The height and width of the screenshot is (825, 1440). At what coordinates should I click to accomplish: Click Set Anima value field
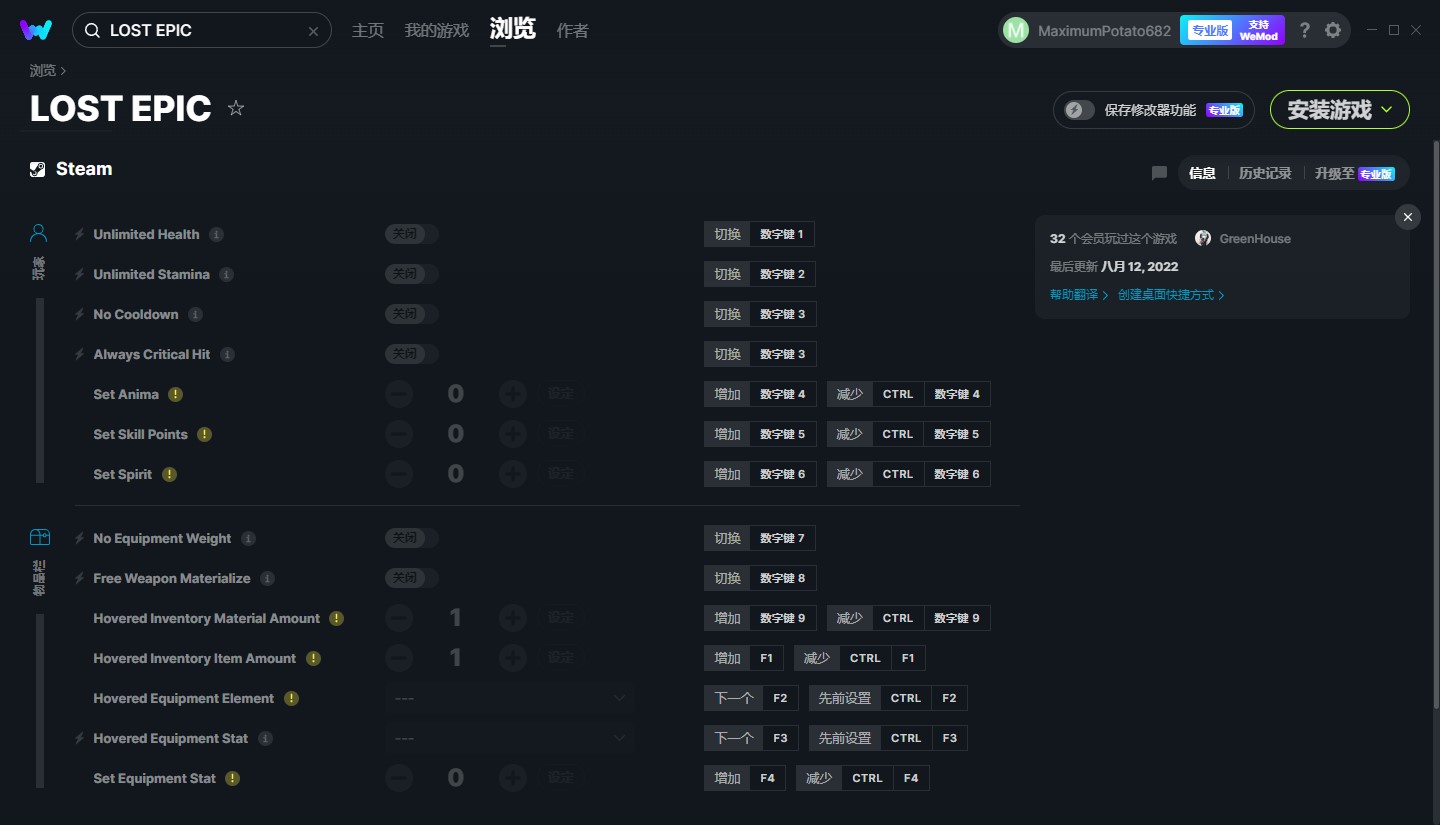pyautogui.click(x=456, y=394)
